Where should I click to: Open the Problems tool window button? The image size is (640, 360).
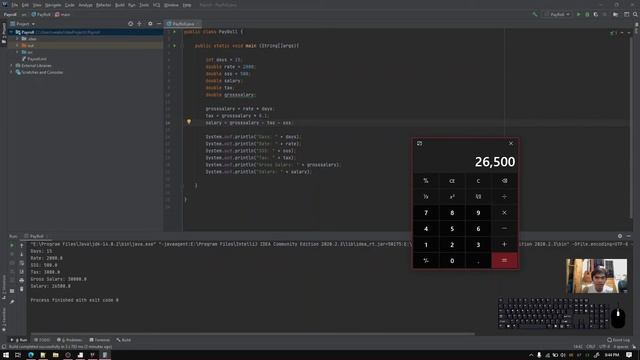70,340
